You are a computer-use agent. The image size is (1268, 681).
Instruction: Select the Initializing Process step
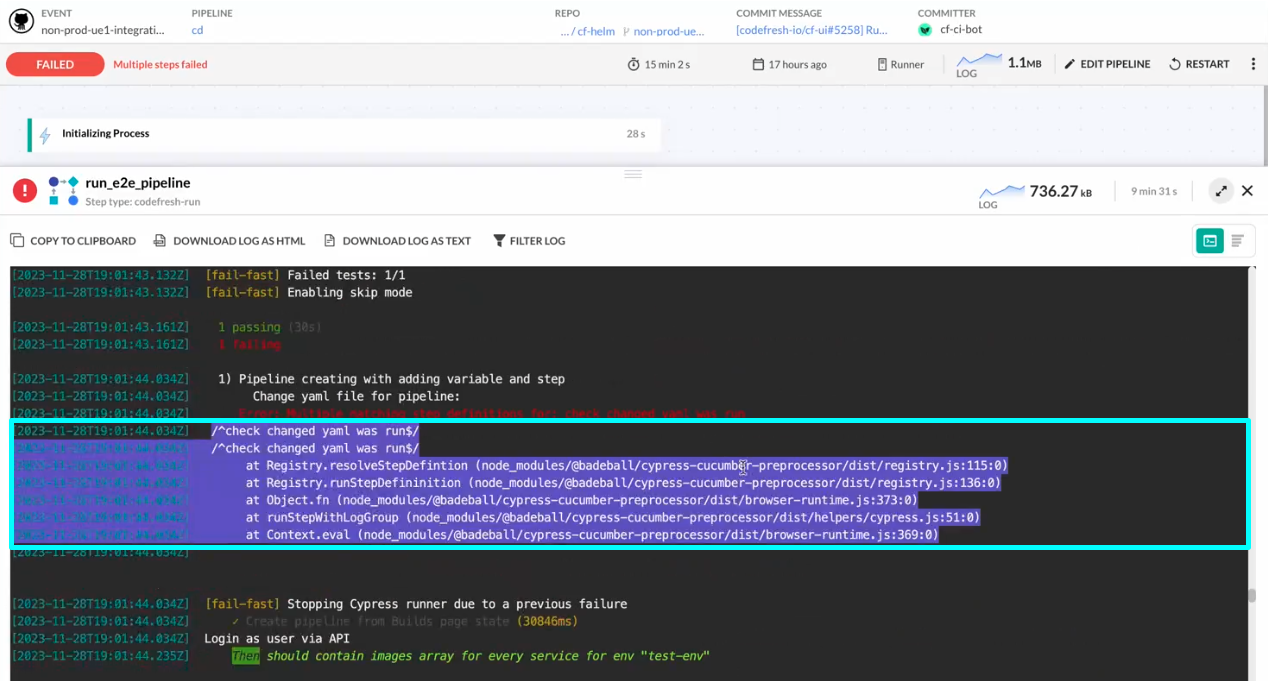tap(105, 134)
